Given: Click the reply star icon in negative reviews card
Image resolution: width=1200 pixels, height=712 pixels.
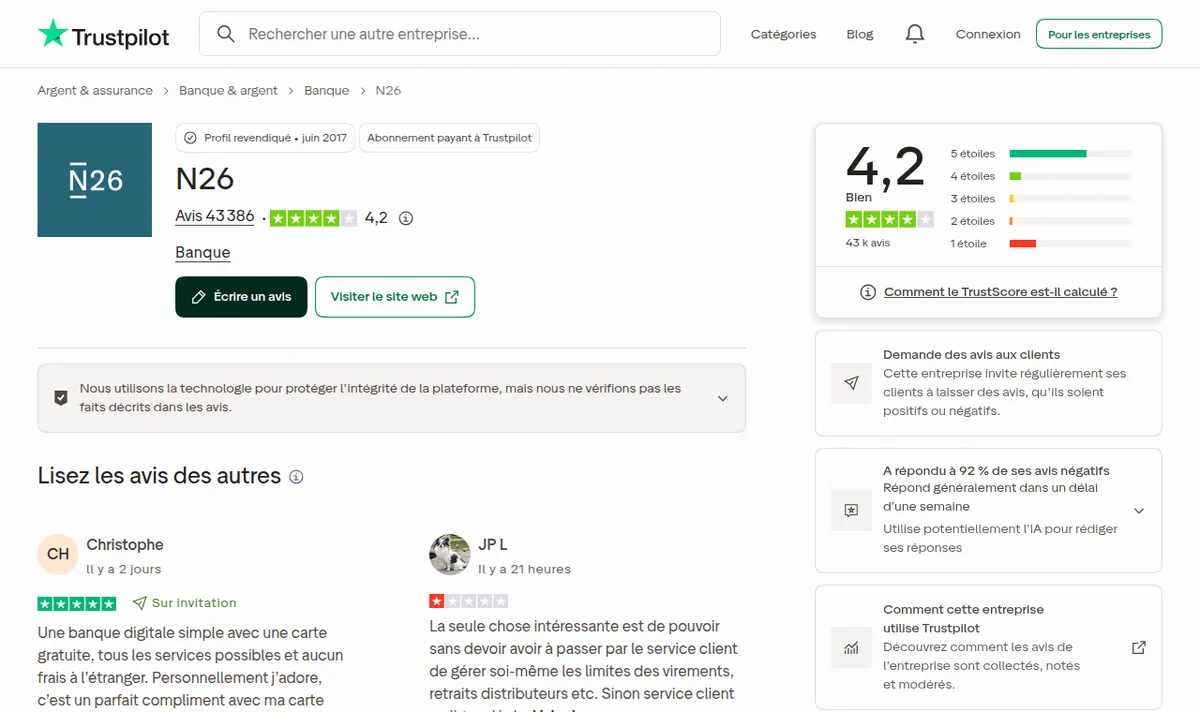Looking at the screenshot, I should coord(851,510).
